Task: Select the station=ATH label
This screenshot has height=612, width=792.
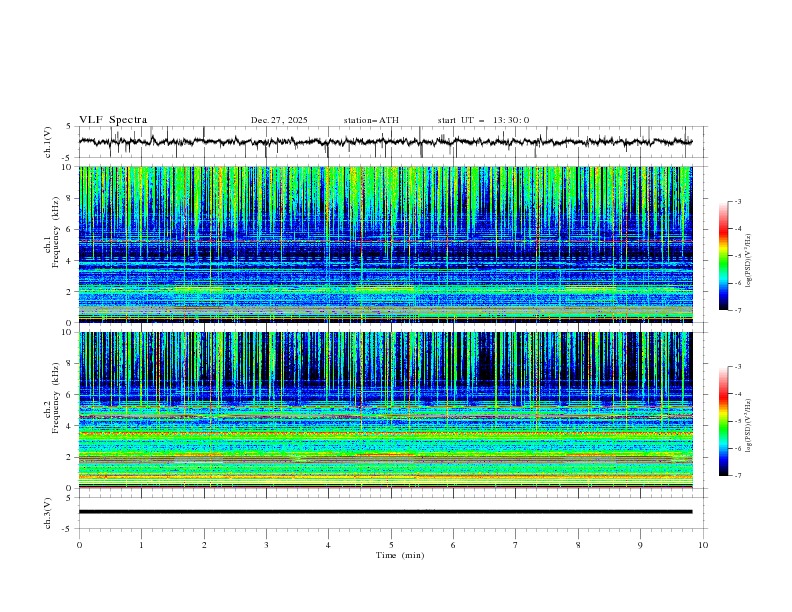Action: pos(371,120)
